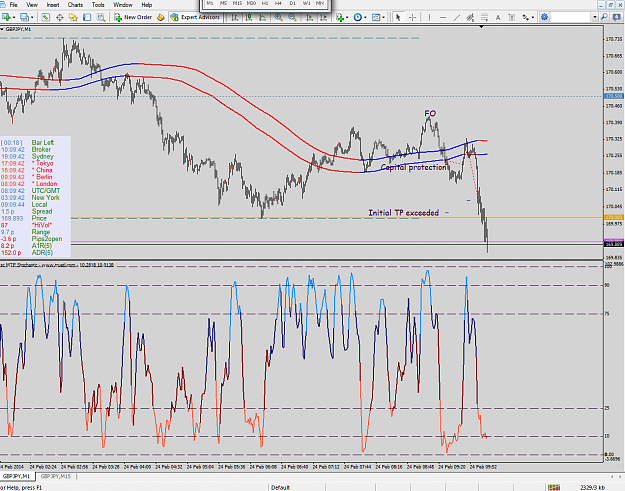Image resolution: width=625 pixels, height=491 pixels.
Task: Expand the Periods dropdown arrow
Action: click(365, 18)
